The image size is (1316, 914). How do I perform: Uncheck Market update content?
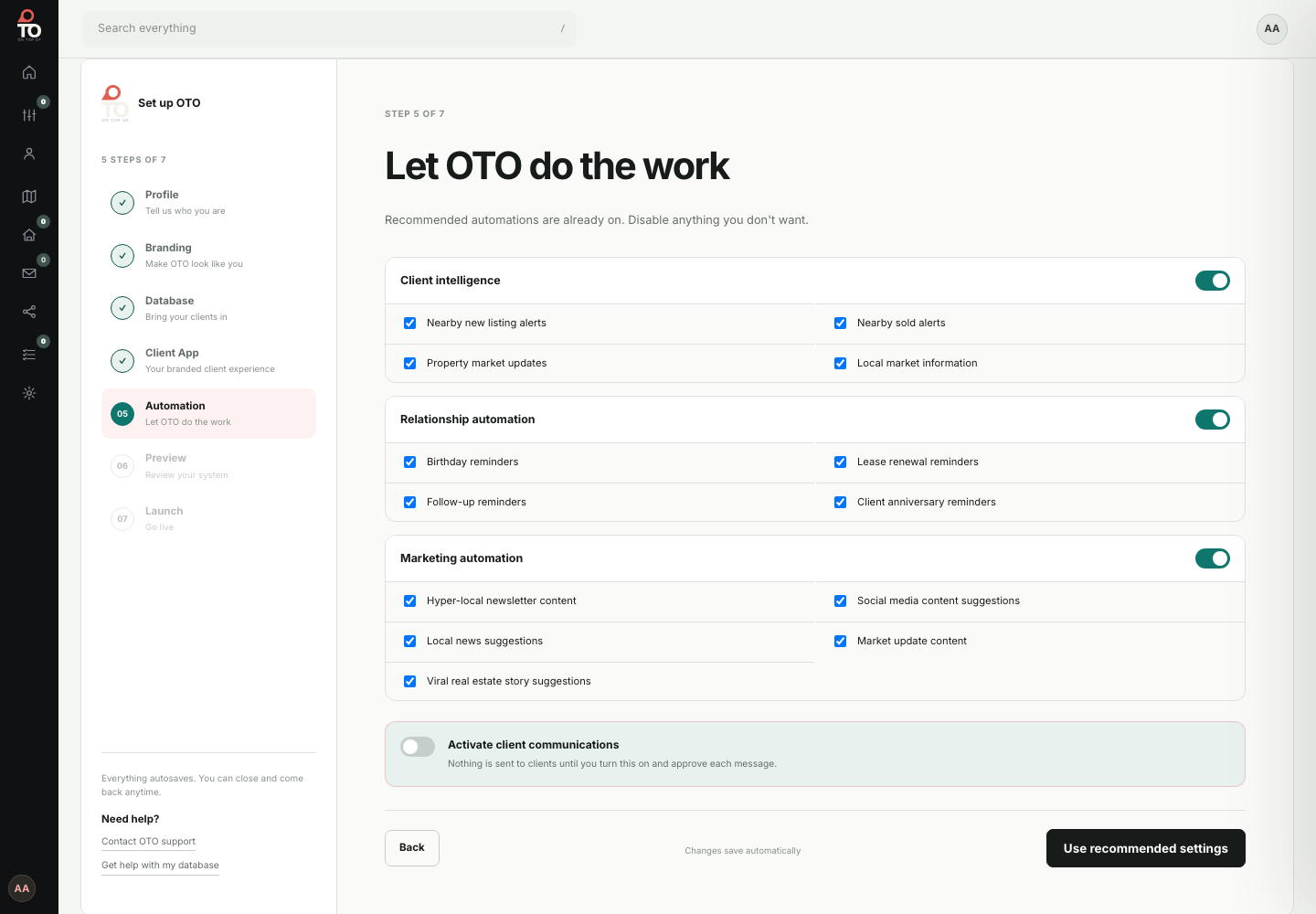click(841, 641)
